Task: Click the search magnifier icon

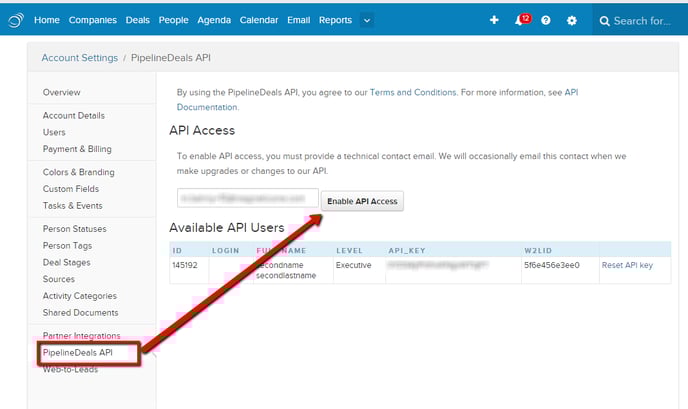Action: tap(604, 21)
